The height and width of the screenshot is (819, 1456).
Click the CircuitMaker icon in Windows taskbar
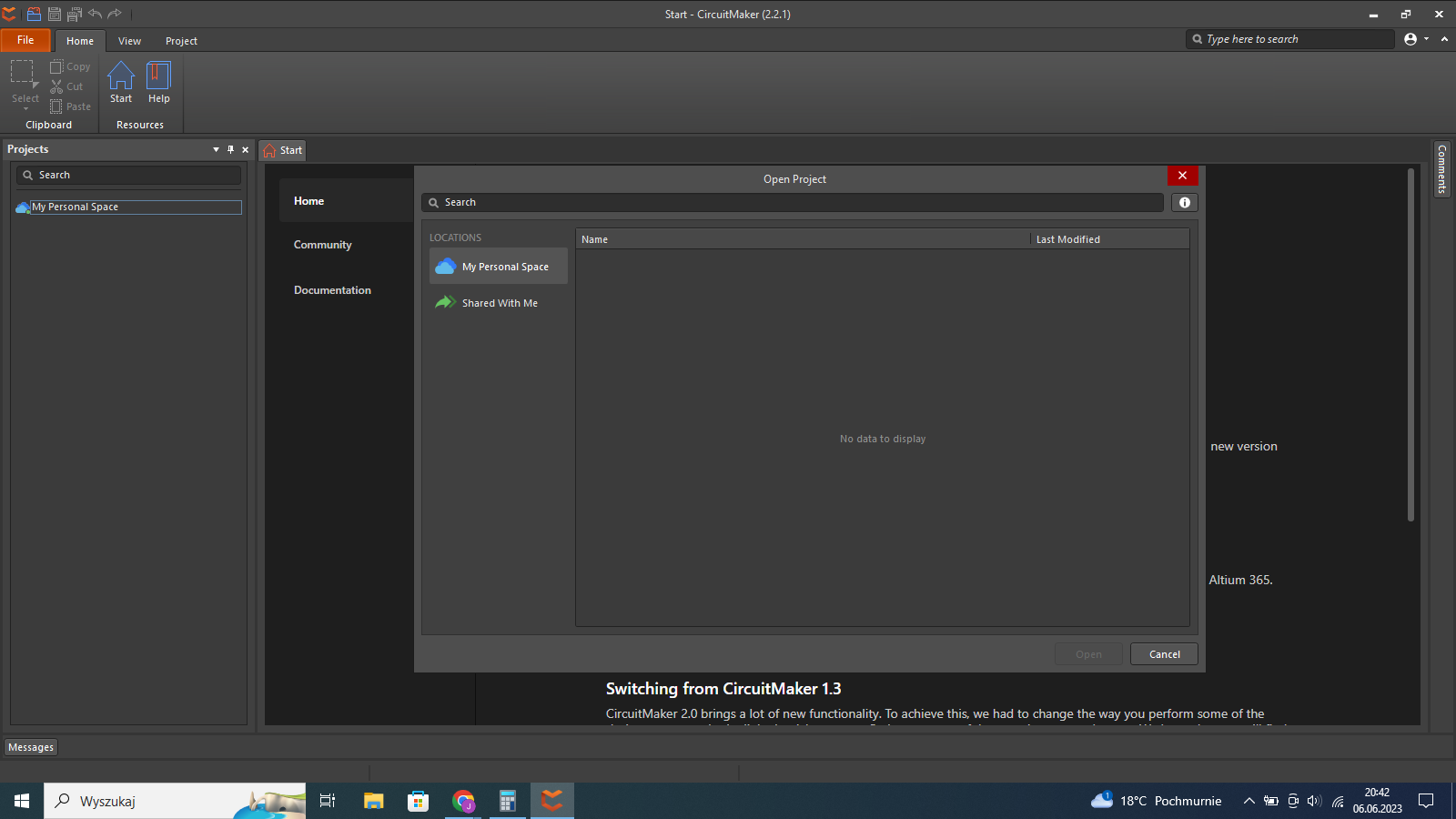pos(551,801)
